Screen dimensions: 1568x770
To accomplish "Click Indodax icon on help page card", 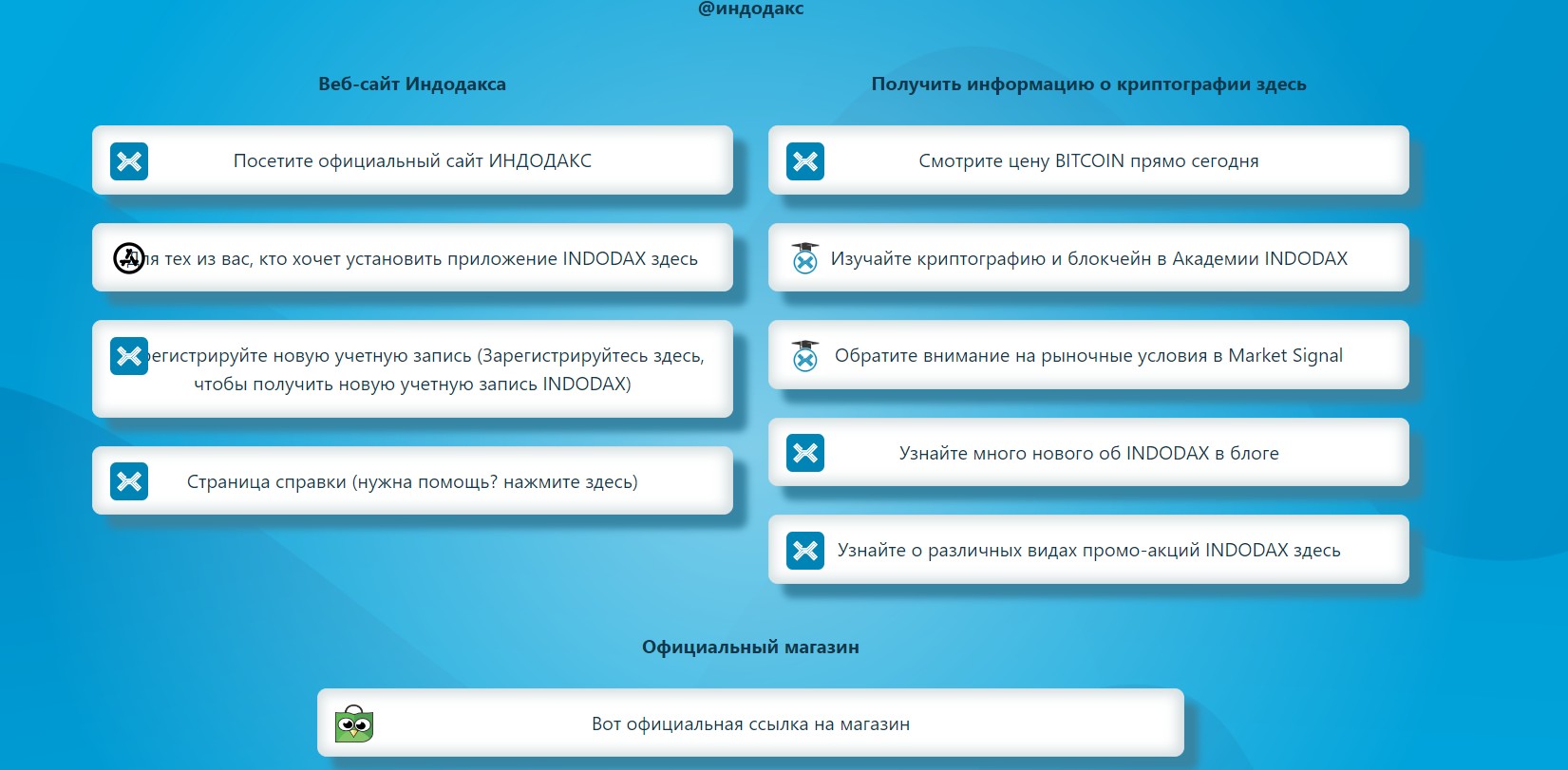I will click(x=129, y=481).
